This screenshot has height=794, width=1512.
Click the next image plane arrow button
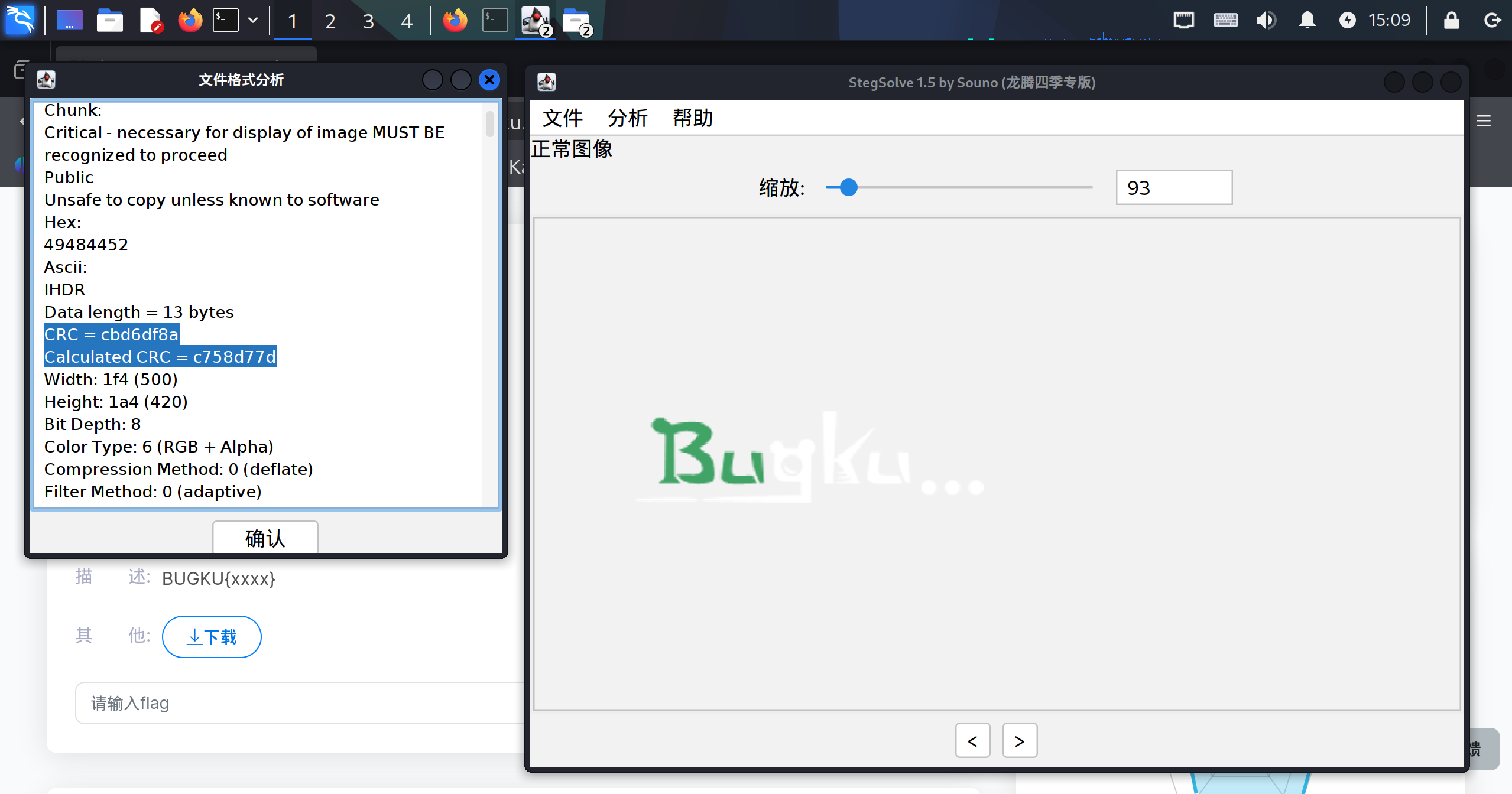(1019, 740)
